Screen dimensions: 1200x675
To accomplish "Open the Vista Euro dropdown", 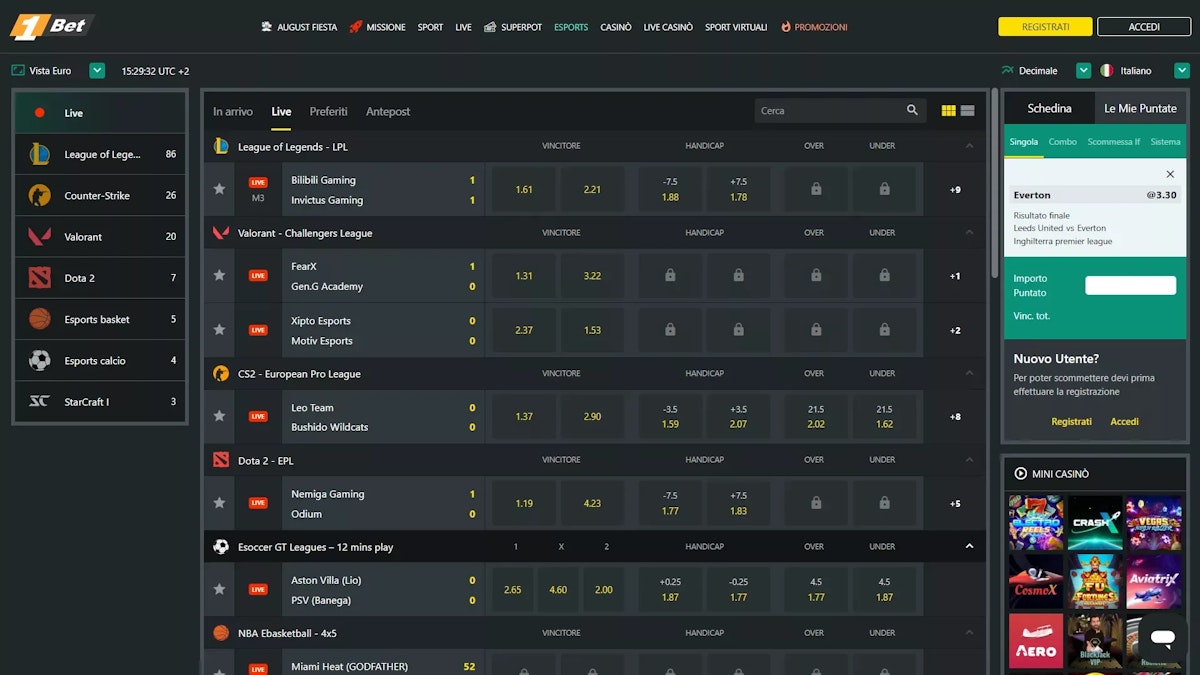I will pyautogui.click(x=97, y=71).
